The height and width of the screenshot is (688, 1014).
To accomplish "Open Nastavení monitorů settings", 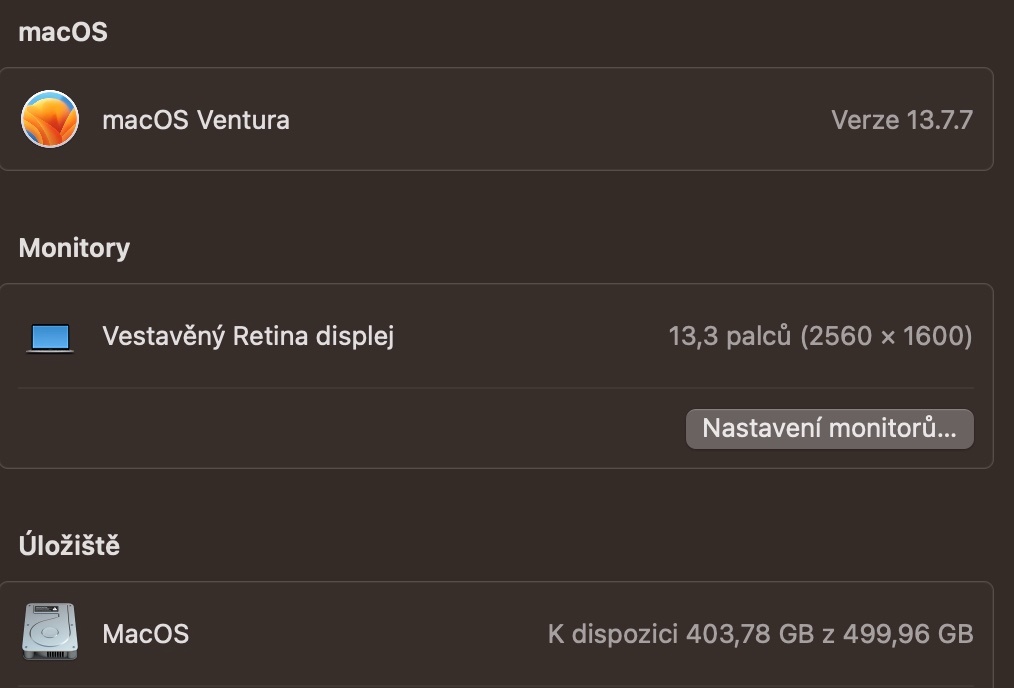I will [x=829, y=428].
